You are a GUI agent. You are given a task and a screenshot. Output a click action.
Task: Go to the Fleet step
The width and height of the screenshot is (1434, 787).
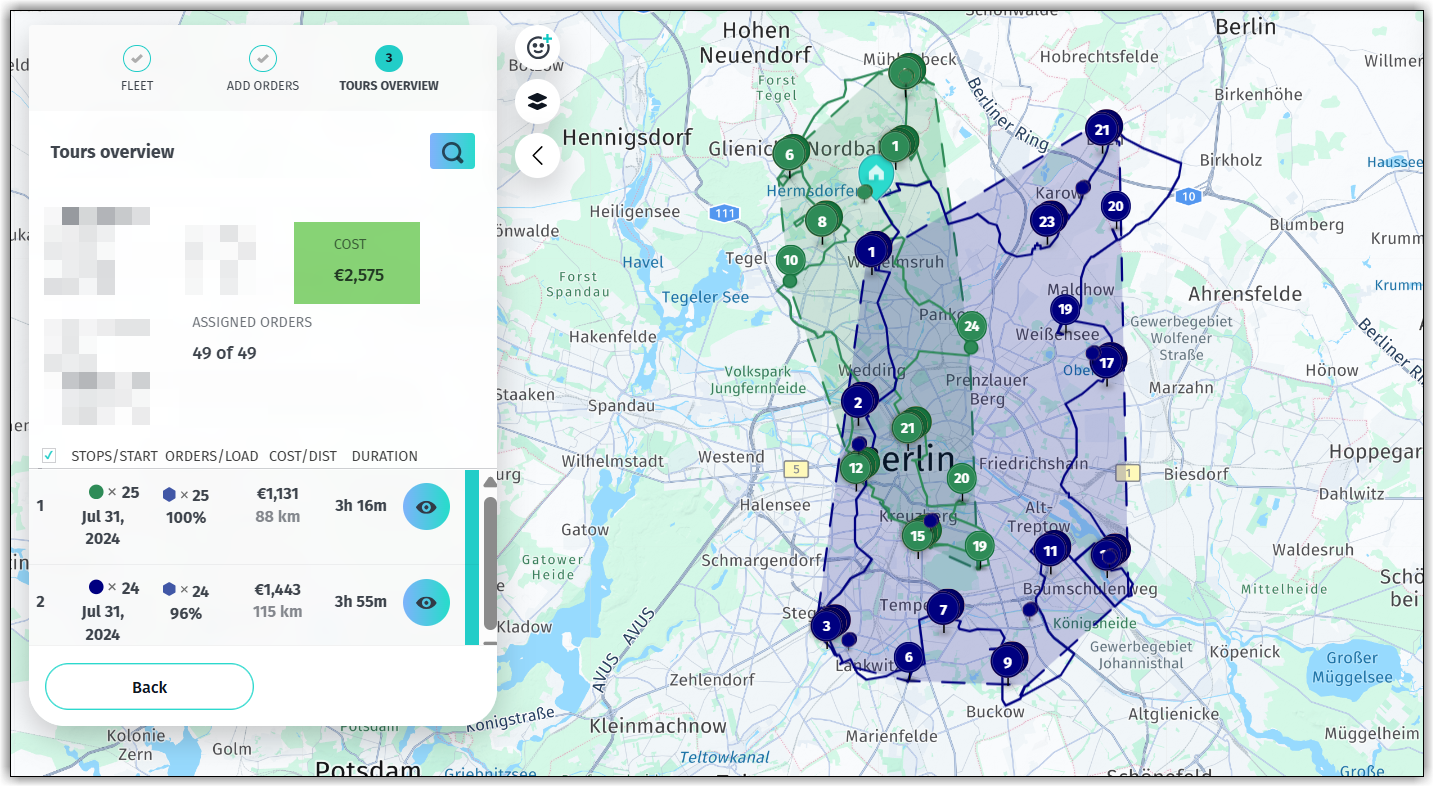(137, 69)
